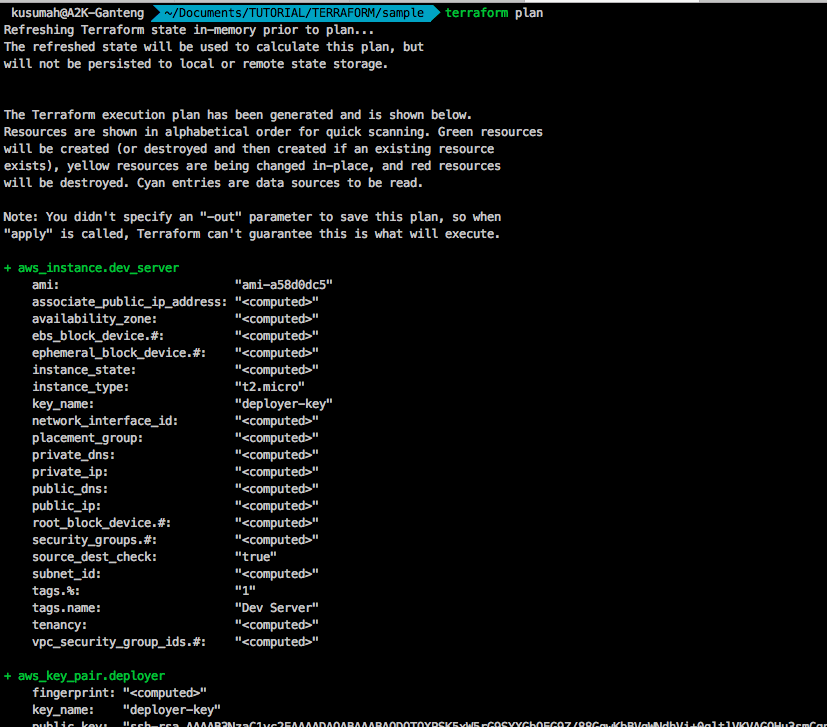Click the associate_public_ip_address attribute name

tap(129, 302)
